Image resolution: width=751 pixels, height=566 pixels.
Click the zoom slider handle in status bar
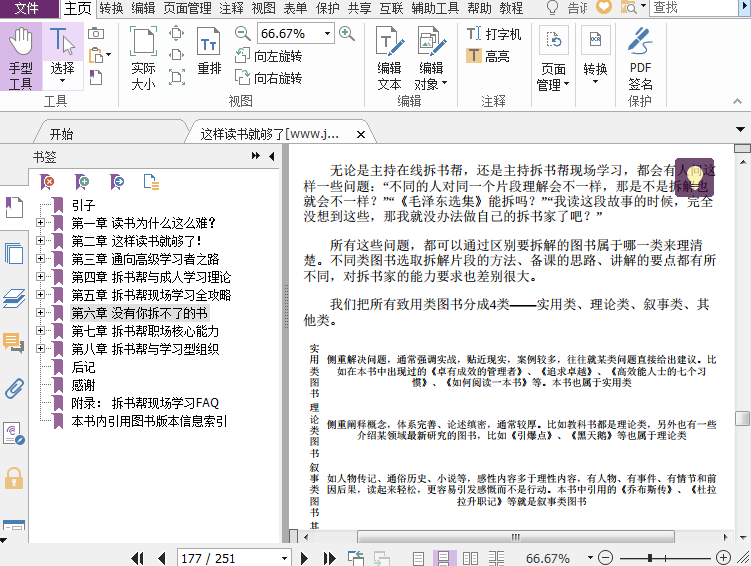point(649,558)
